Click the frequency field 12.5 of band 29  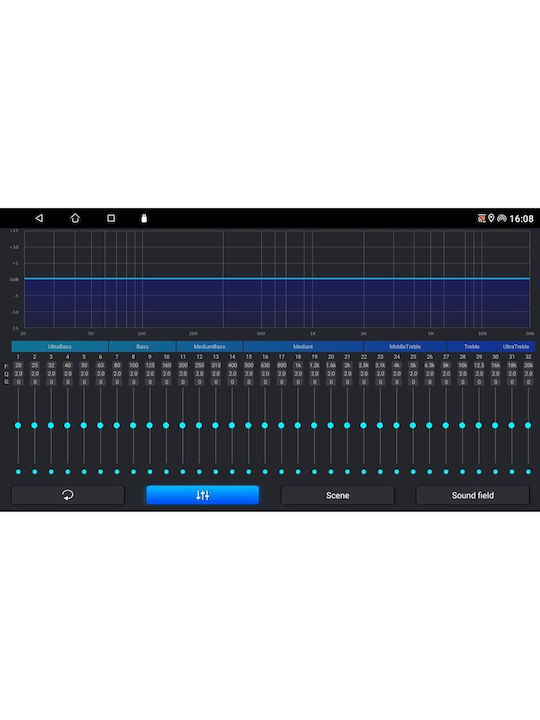479,366
